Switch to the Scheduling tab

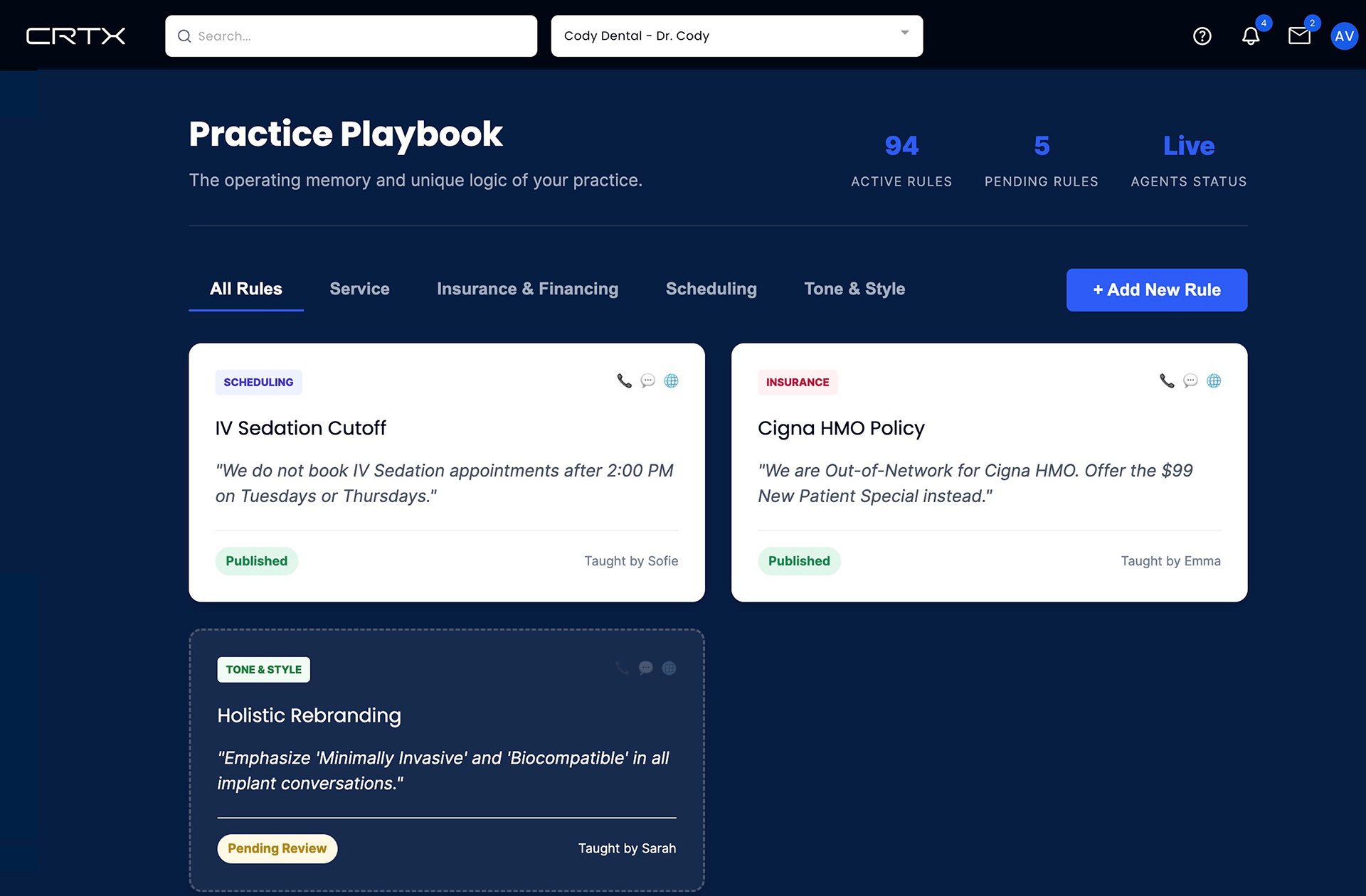click(x=711, y=289)
